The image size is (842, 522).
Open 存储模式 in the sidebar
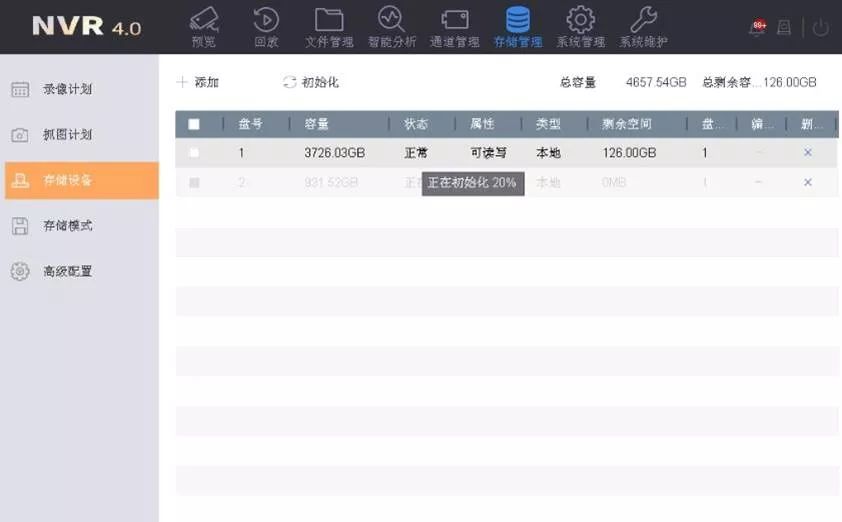pos(67,226)
